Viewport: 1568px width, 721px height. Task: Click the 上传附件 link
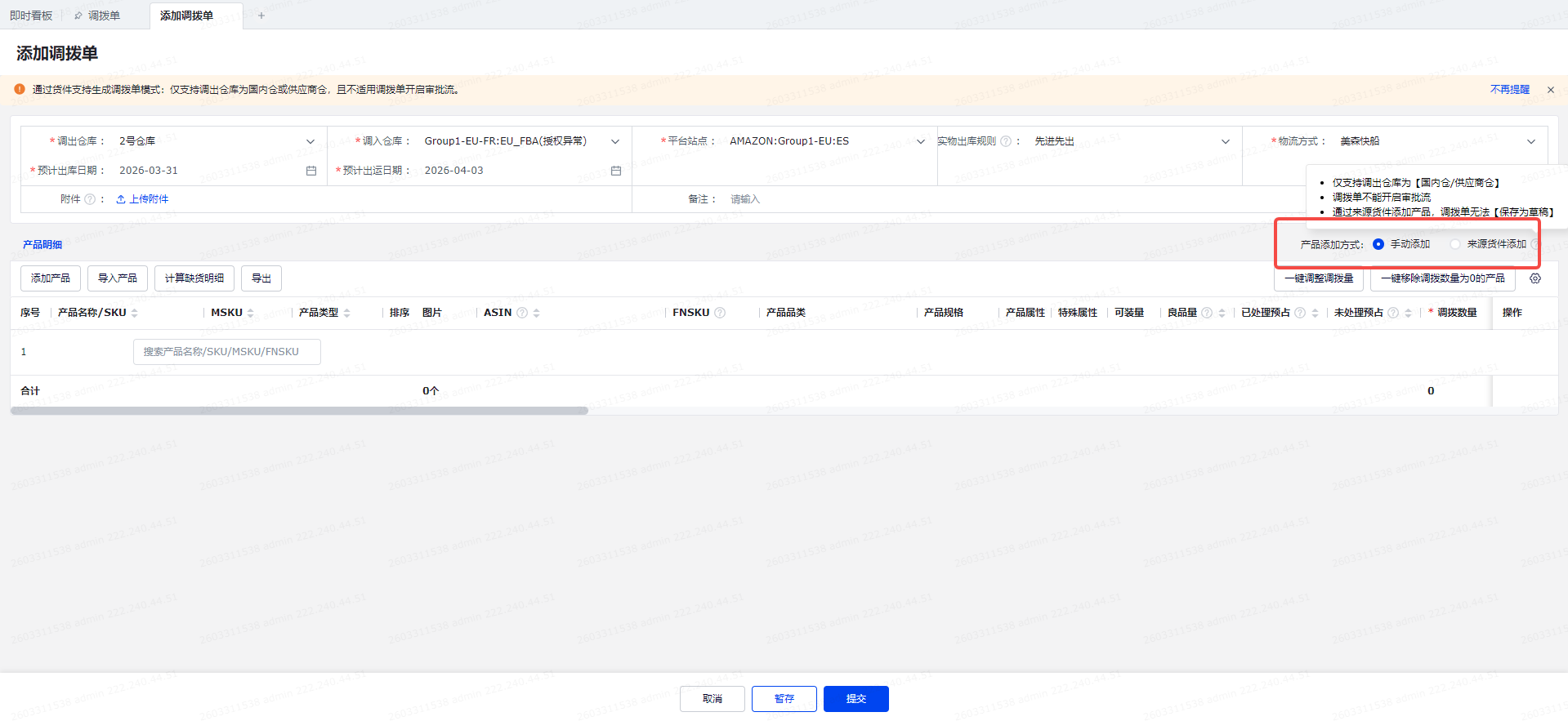coord(142,199)
